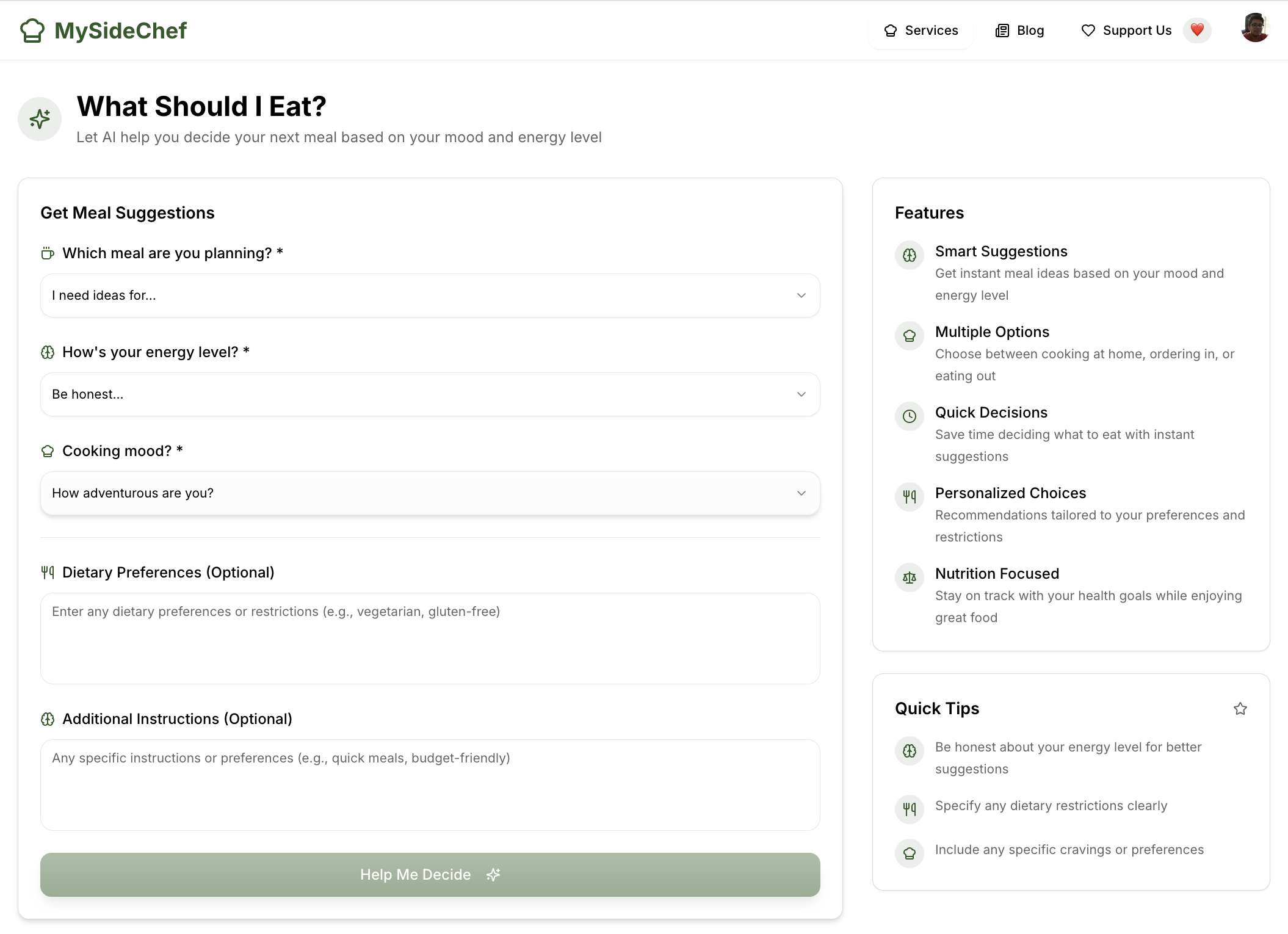
Task: Click the clock icon next to Quick Decisions
Action: (x=910, y=416)
